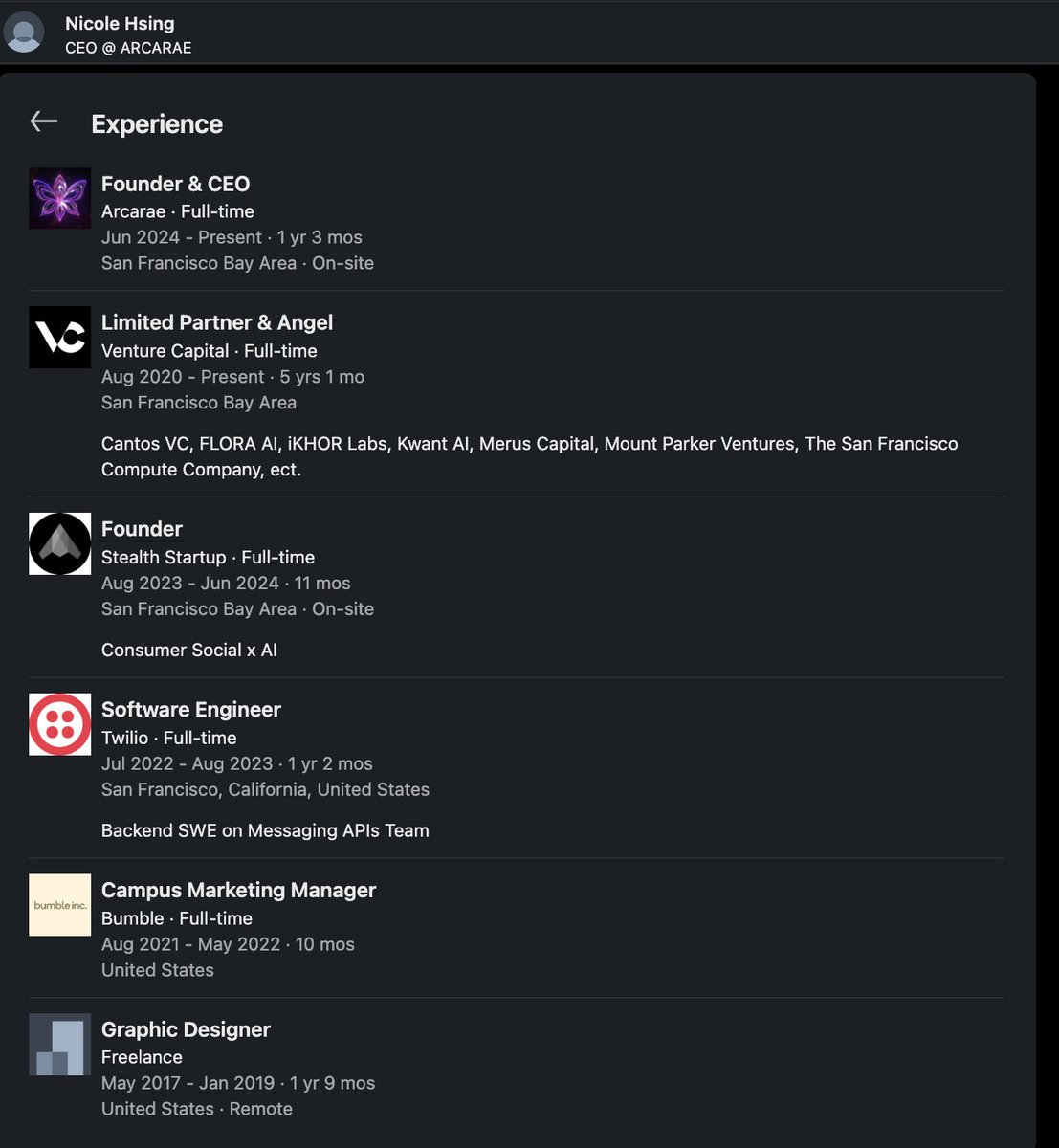Screen dimensions: 1059x1148
Task: Open the Limited Partner & Angel position
Action: coord(217,323)
